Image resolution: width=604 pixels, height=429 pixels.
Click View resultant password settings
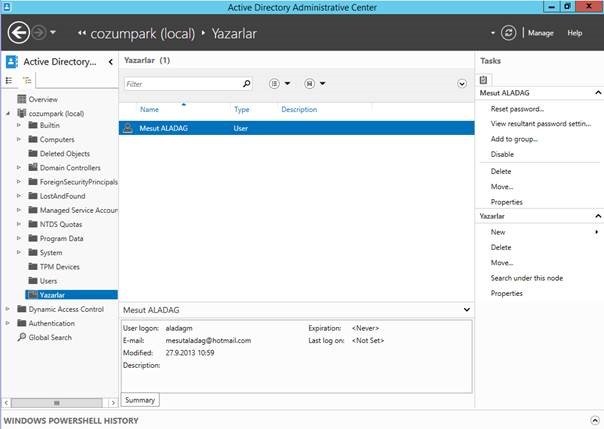coord(541,124)
